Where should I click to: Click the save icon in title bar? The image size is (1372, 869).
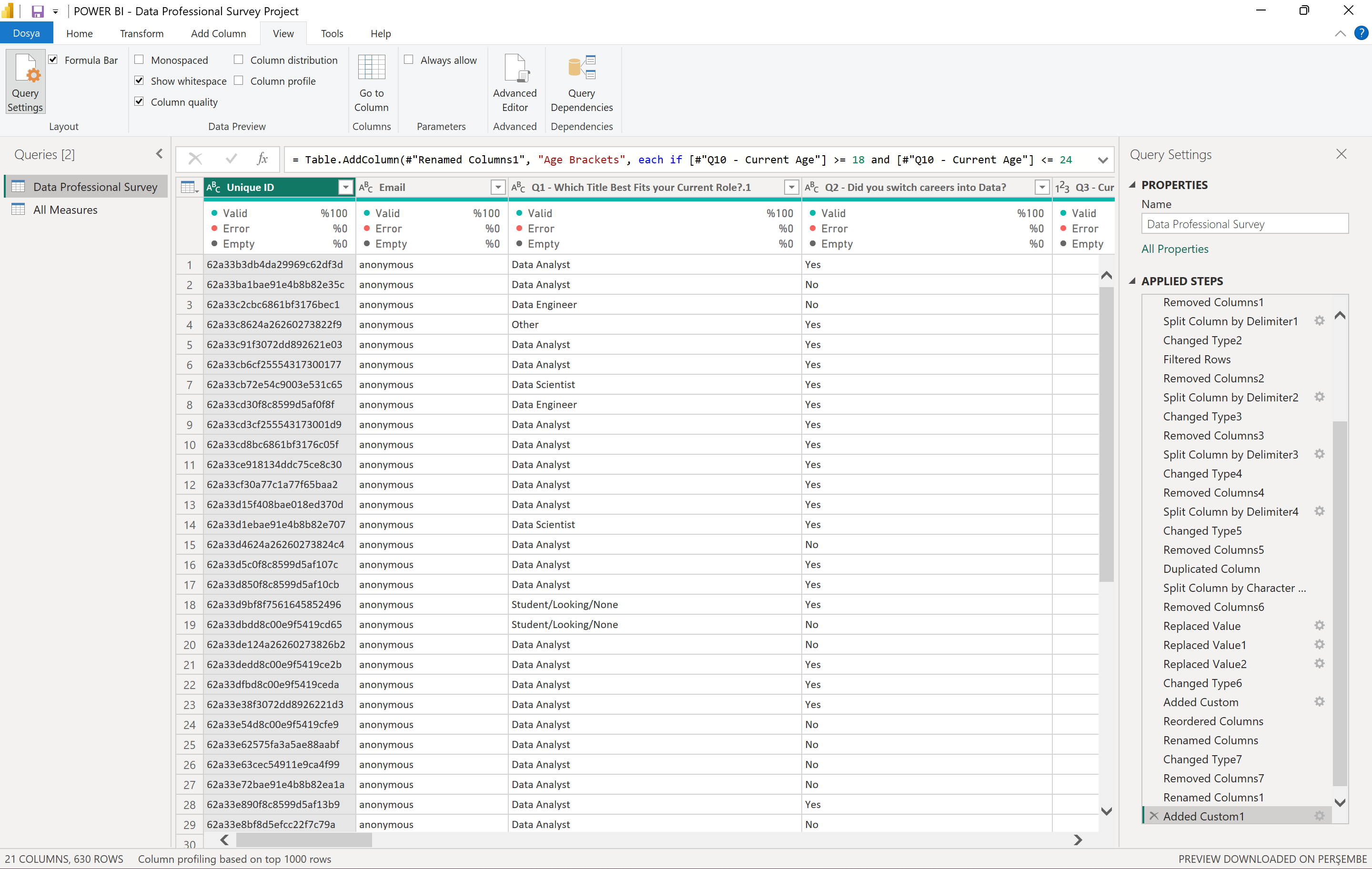tap(38, 11)
